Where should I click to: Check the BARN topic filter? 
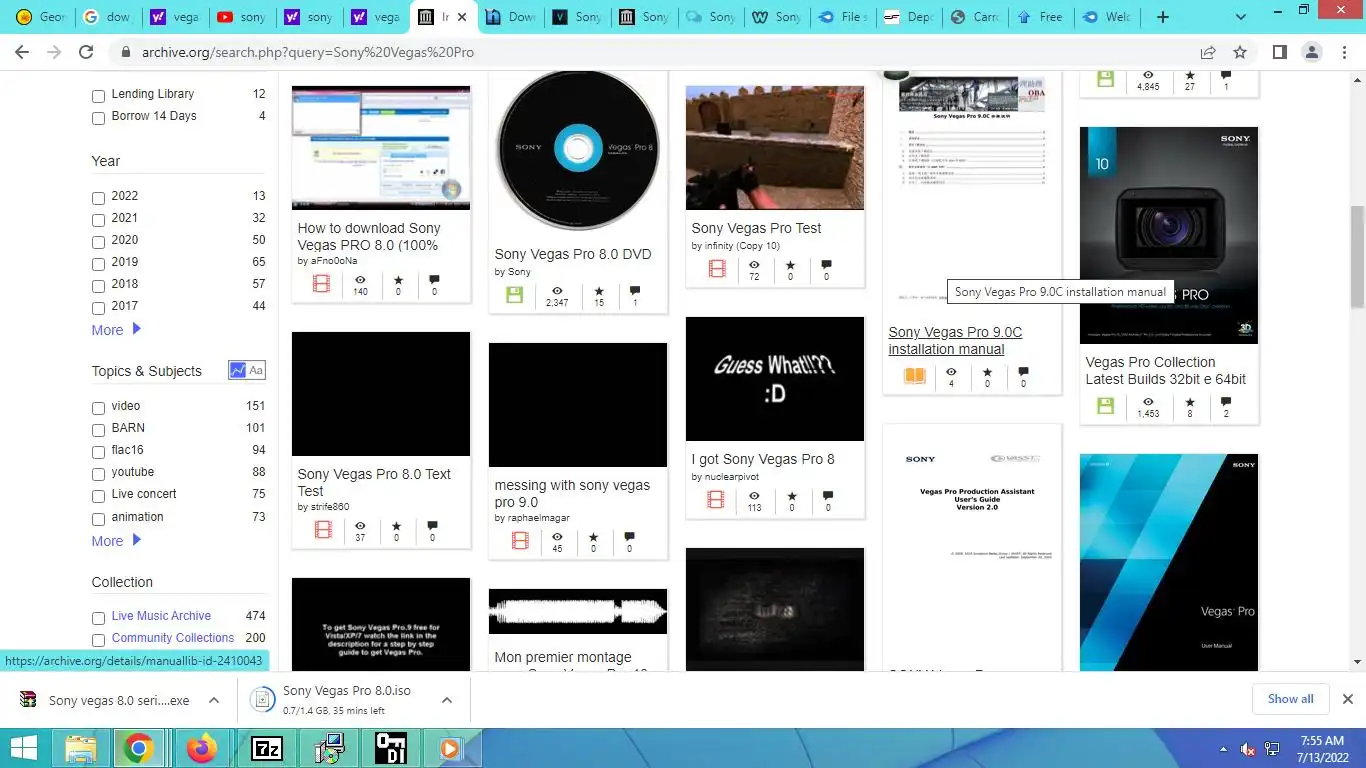click(x=98, y=430)
